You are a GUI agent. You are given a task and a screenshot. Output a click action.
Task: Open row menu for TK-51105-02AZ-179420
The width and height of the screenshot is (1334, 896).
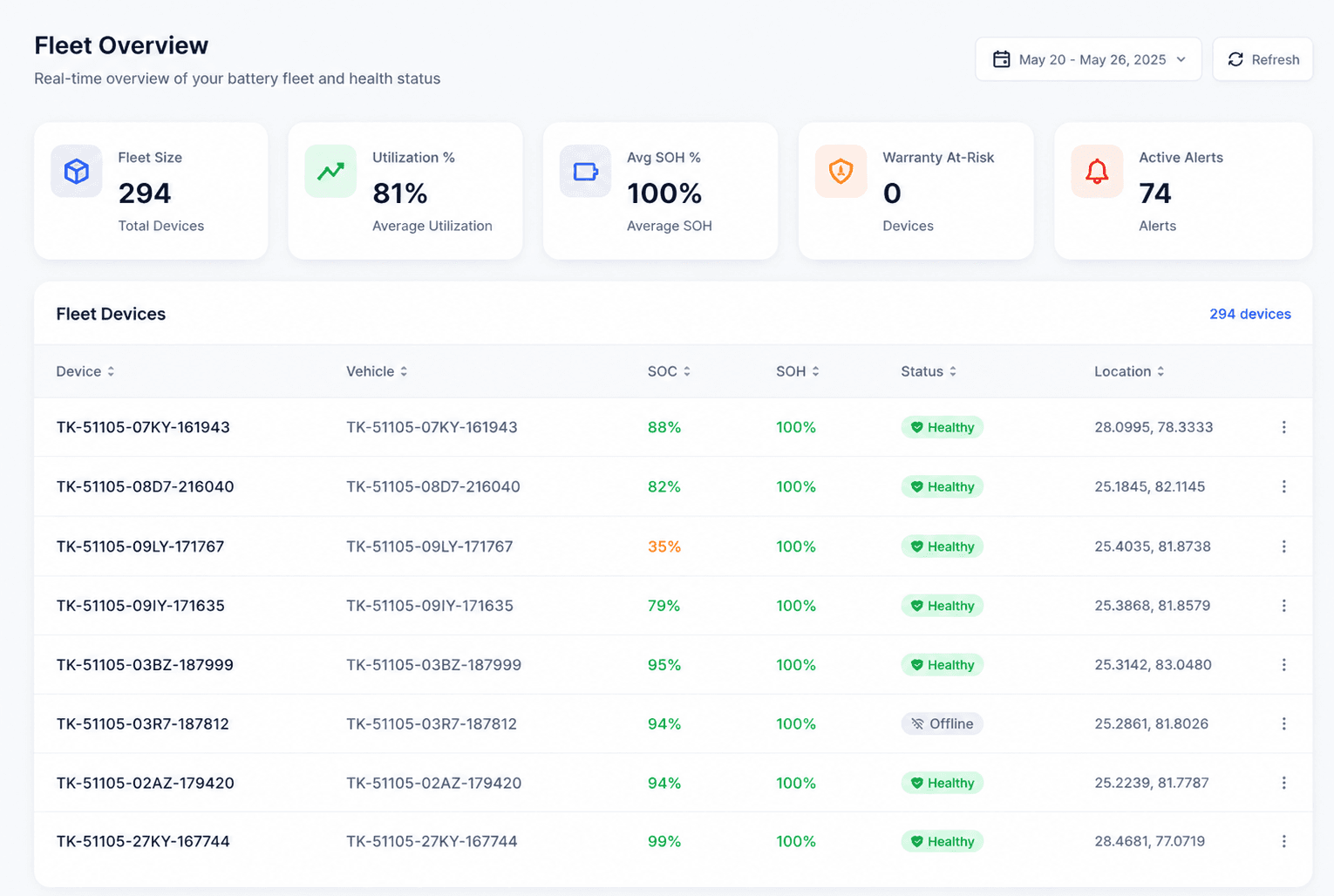(1284, 783)
